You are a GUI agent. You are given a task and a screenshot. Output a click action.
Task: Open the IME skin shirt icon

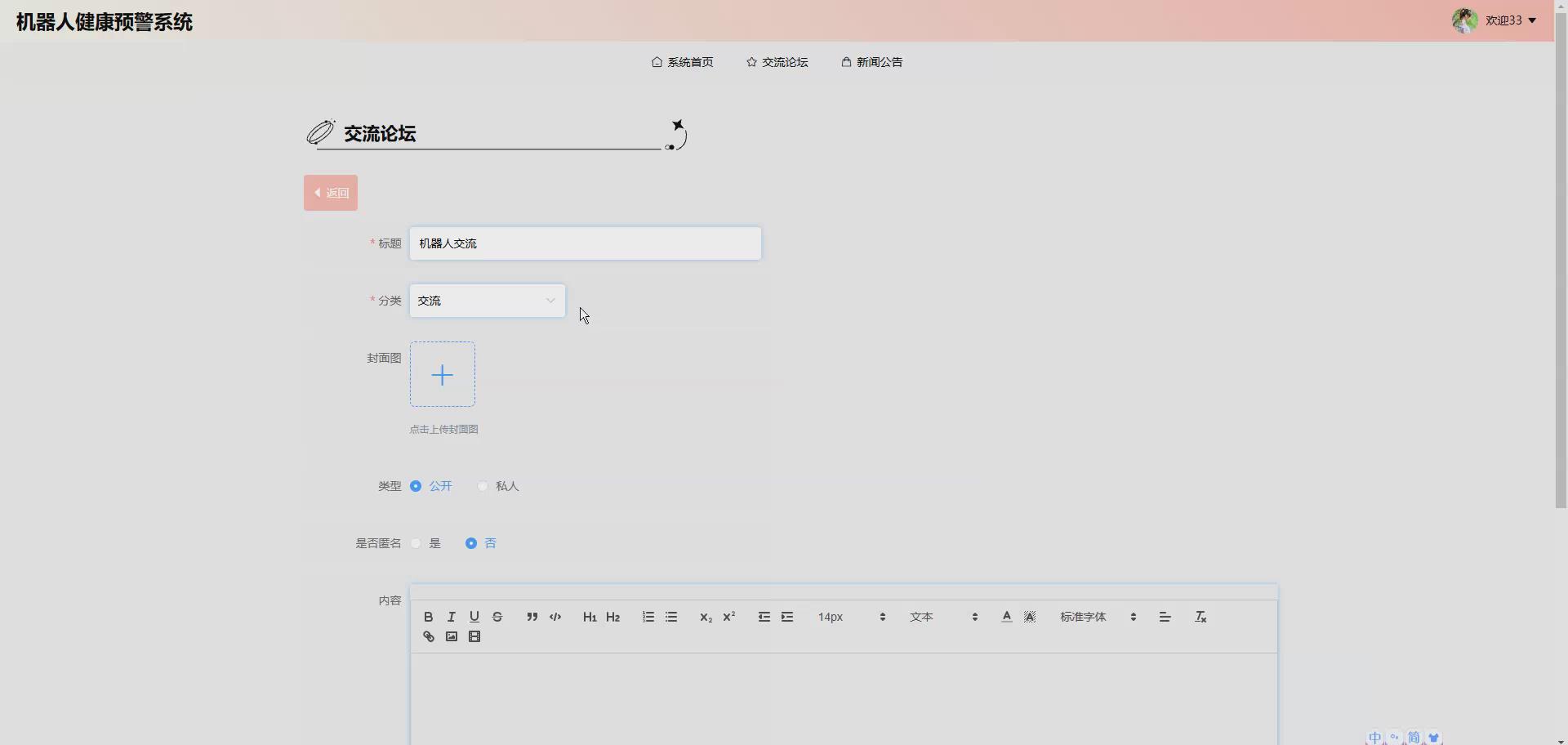tap(1433, 738)
